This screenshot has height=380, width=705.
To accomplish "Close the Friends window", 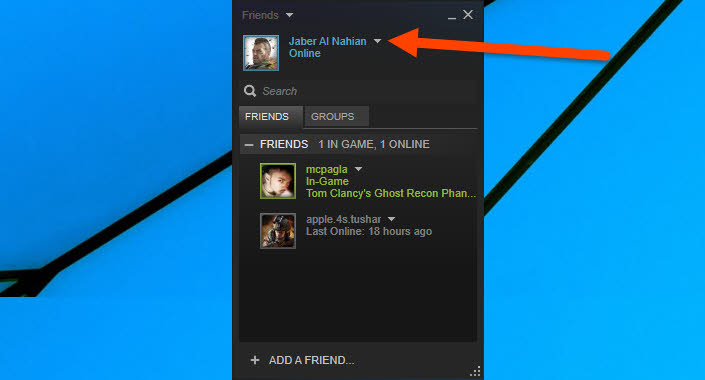I will click(x=468, y=15).
